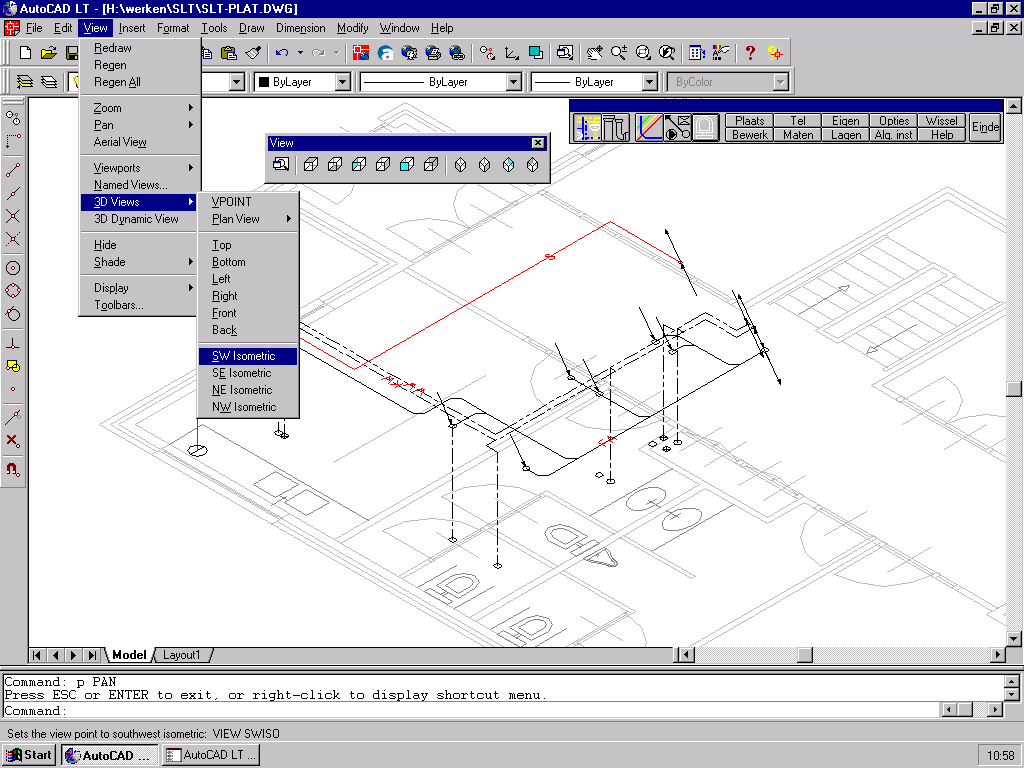Switch to the Layout1 tab
Viewport: 1024px width, 768px height.
(x=182, y=654)
